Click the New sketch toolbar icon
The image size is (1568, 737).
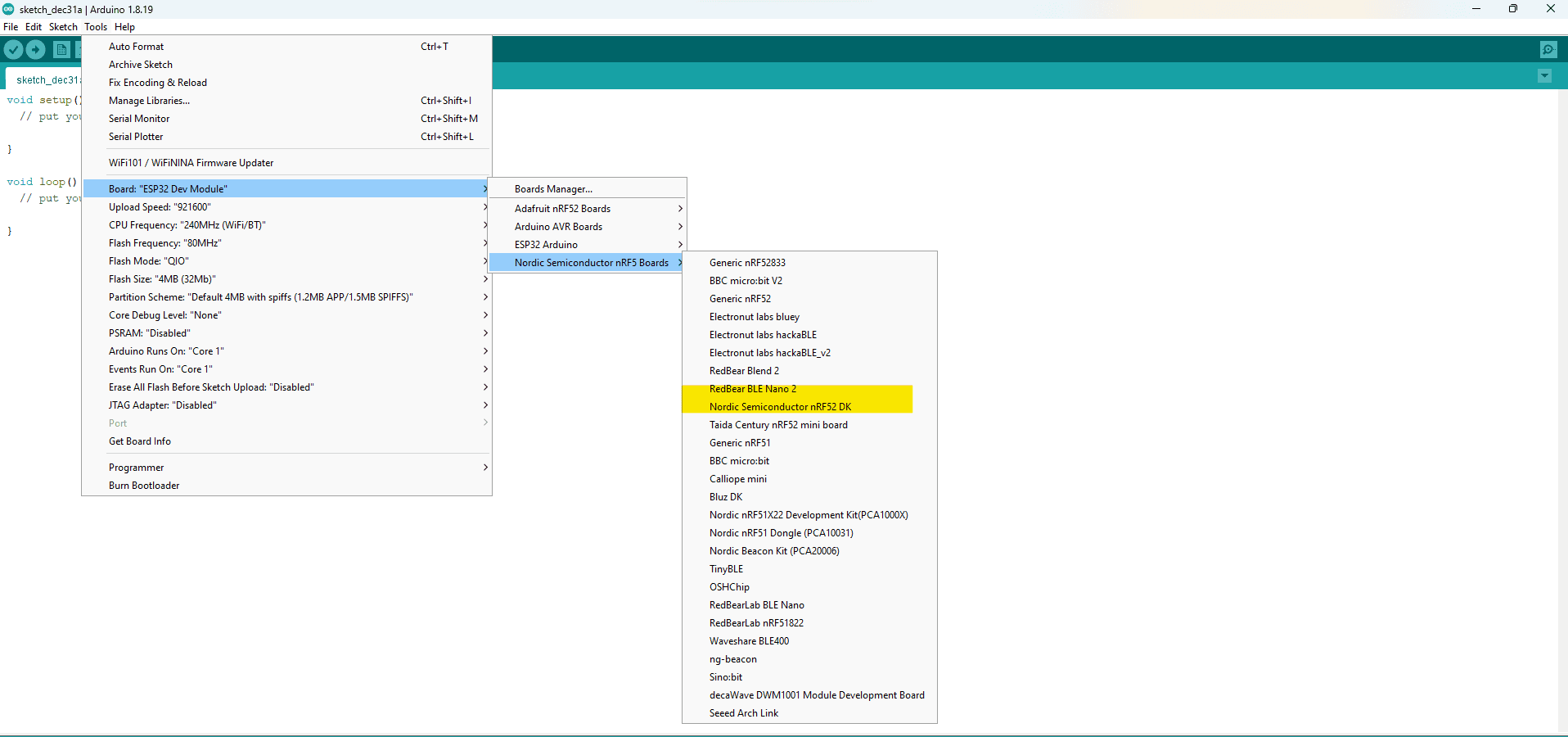(61, 50)
